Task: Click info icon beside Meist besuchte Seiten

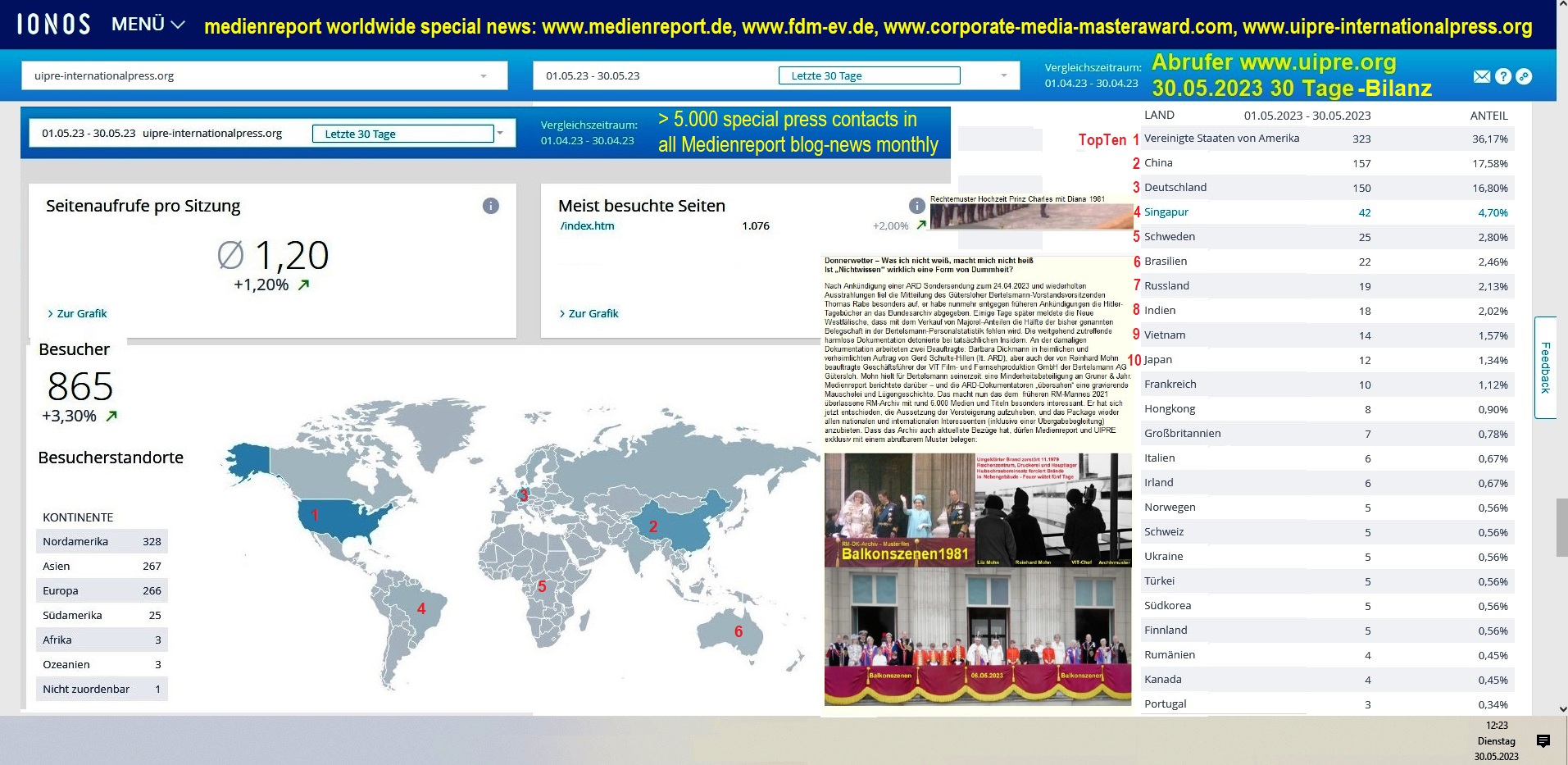Action: (x=916, y=206)
